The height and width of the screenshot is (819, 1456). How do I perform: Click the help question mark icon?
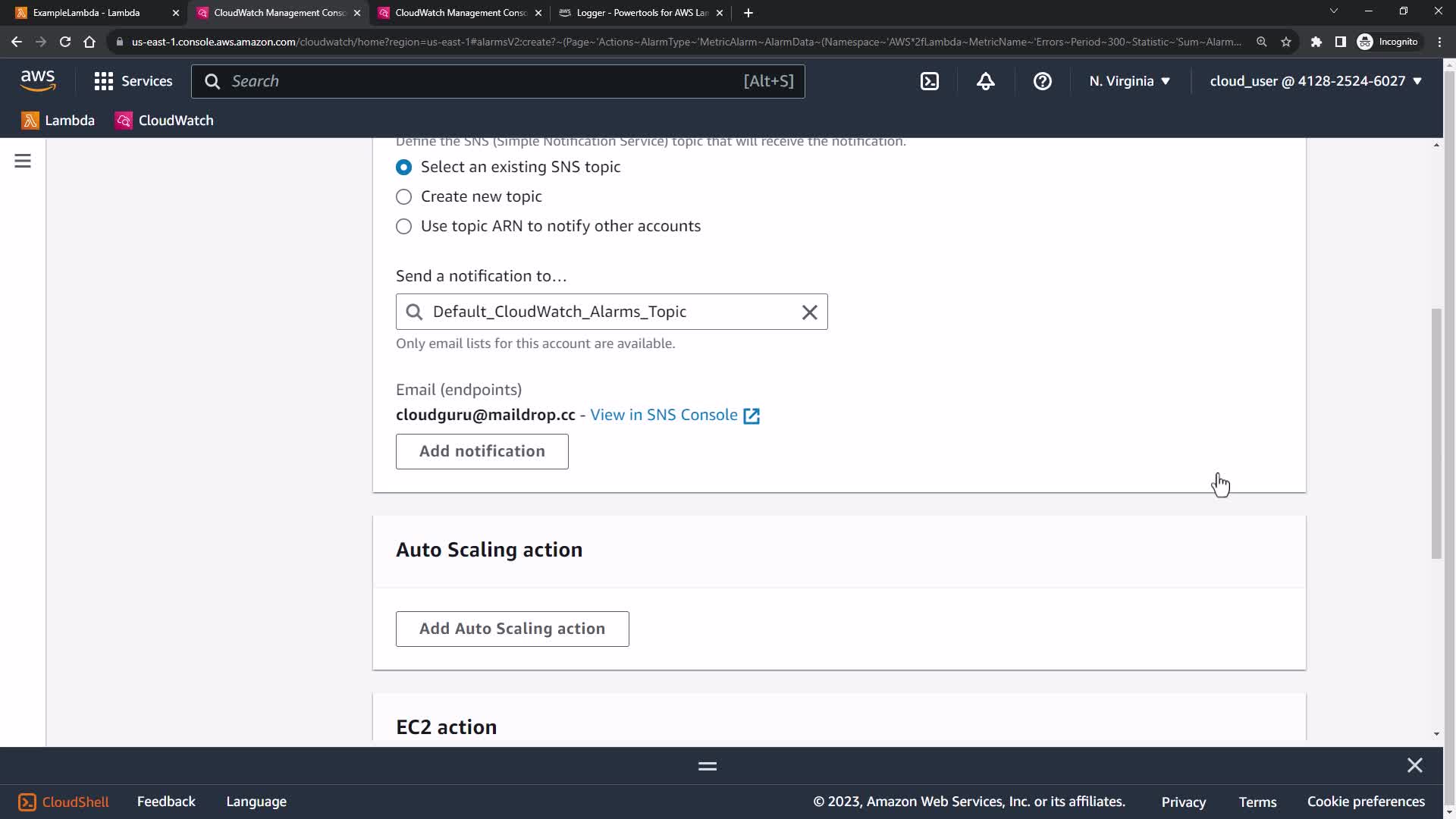(x=1043, y=81)
